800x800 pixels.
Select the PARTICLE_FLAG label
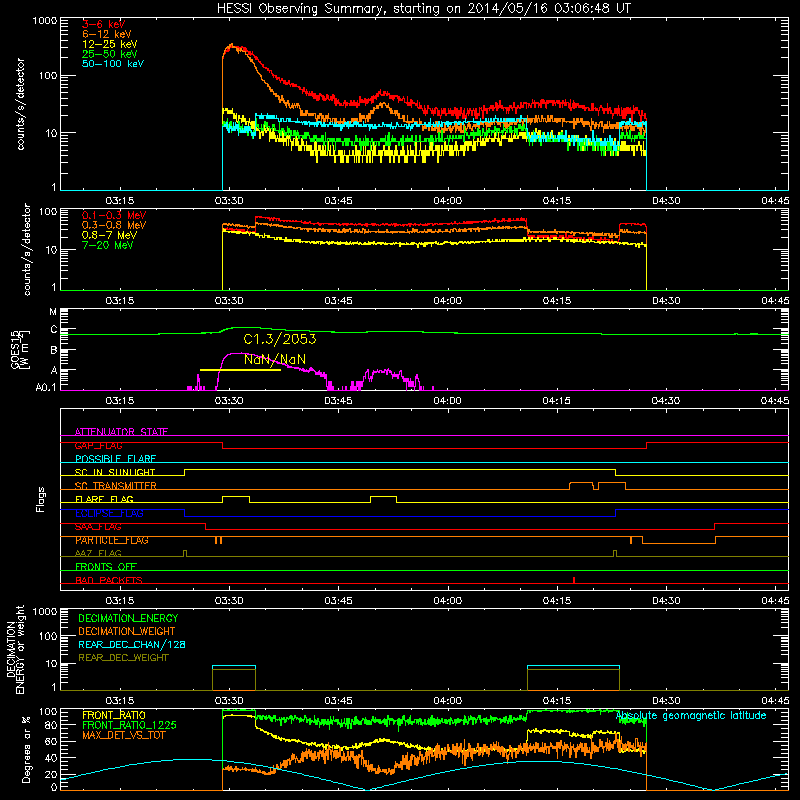(x=112, y=540)
